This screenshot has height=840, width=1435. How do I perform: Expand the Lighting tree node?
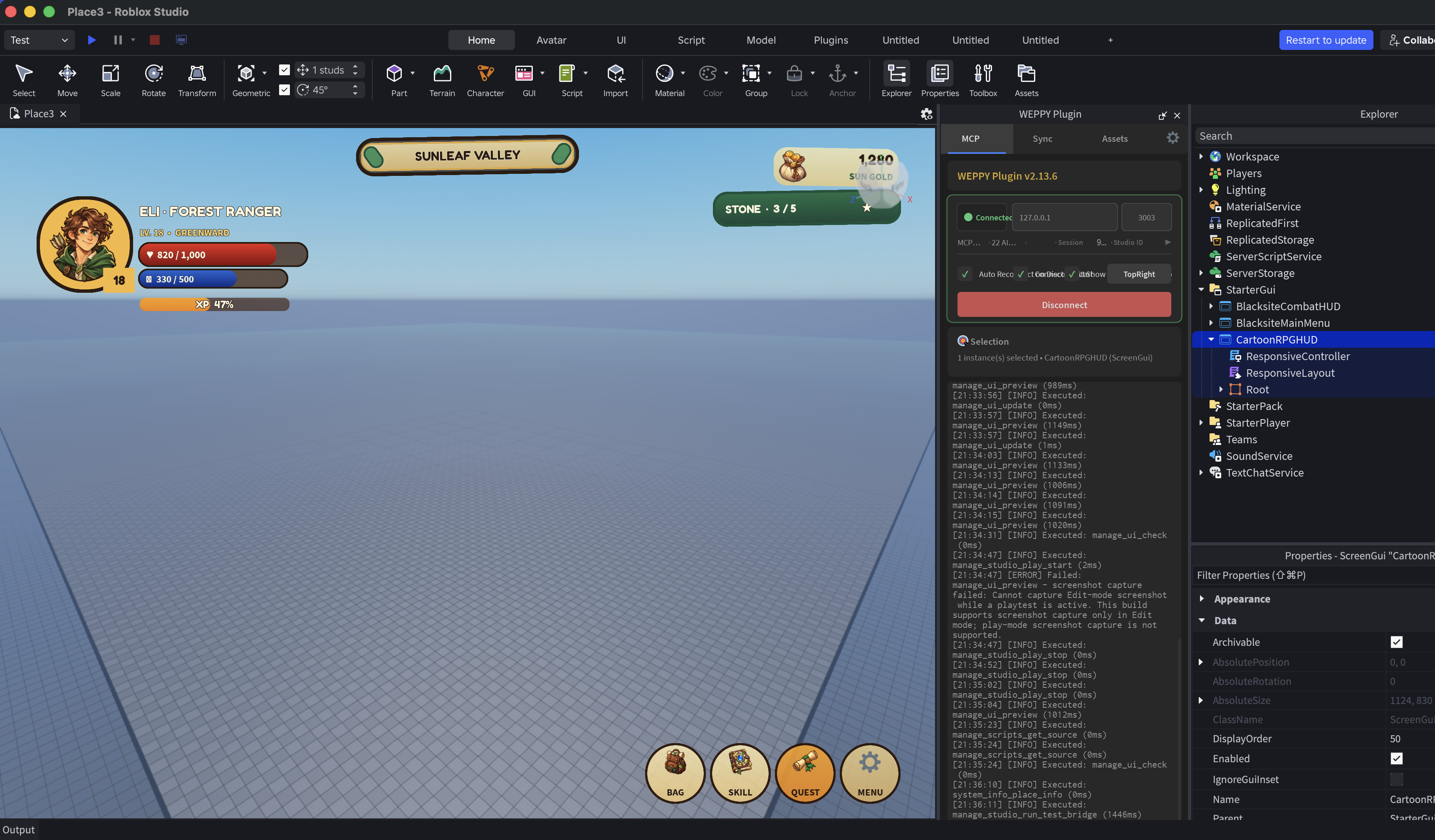[x=1201, y=190]
